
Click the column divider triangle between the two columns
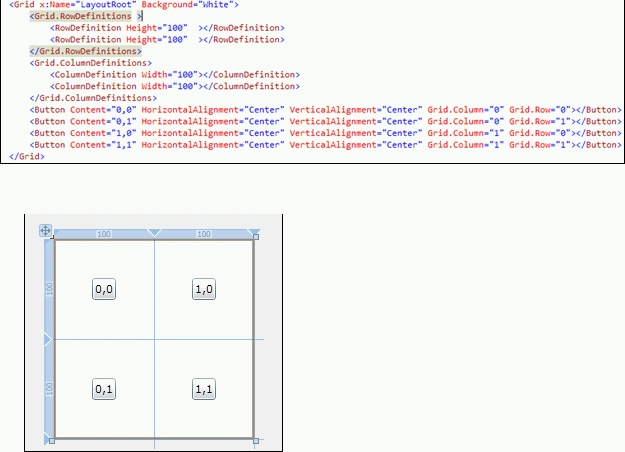coord(154,233)
